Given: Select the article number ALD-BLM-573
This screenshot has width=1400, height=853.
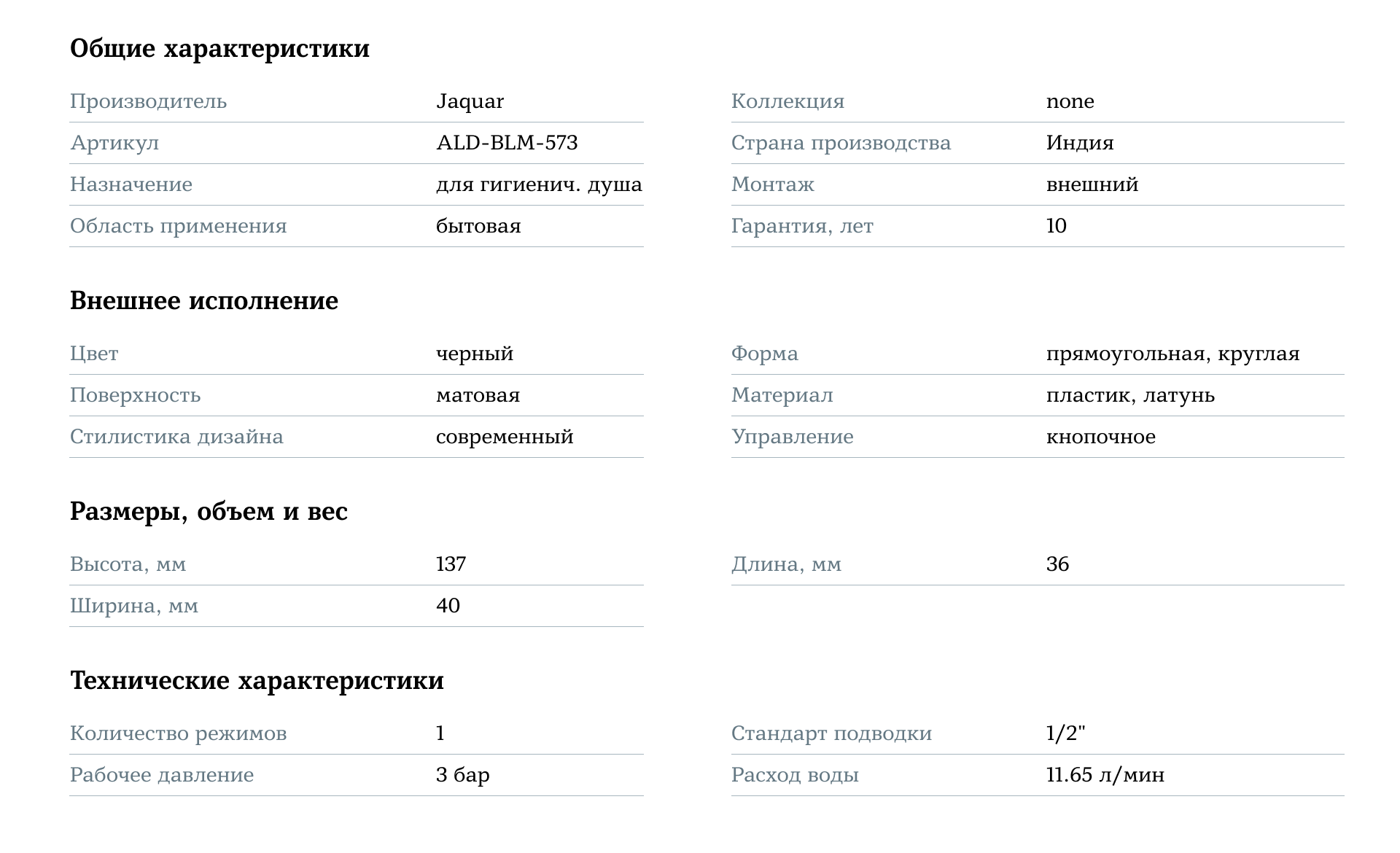Looking at the screenshot, I should (507, 143).
